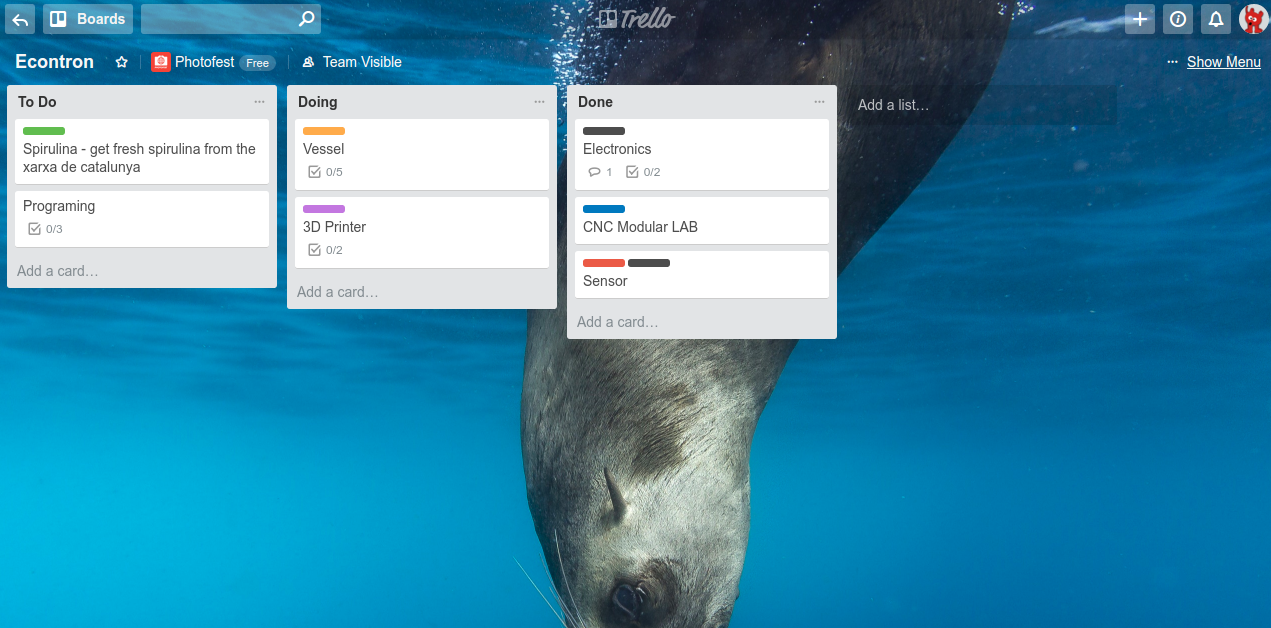The height and width of the screenshot is (628, 1271).
Task: Click the plus create icon
Action: tap(1139, 19)
